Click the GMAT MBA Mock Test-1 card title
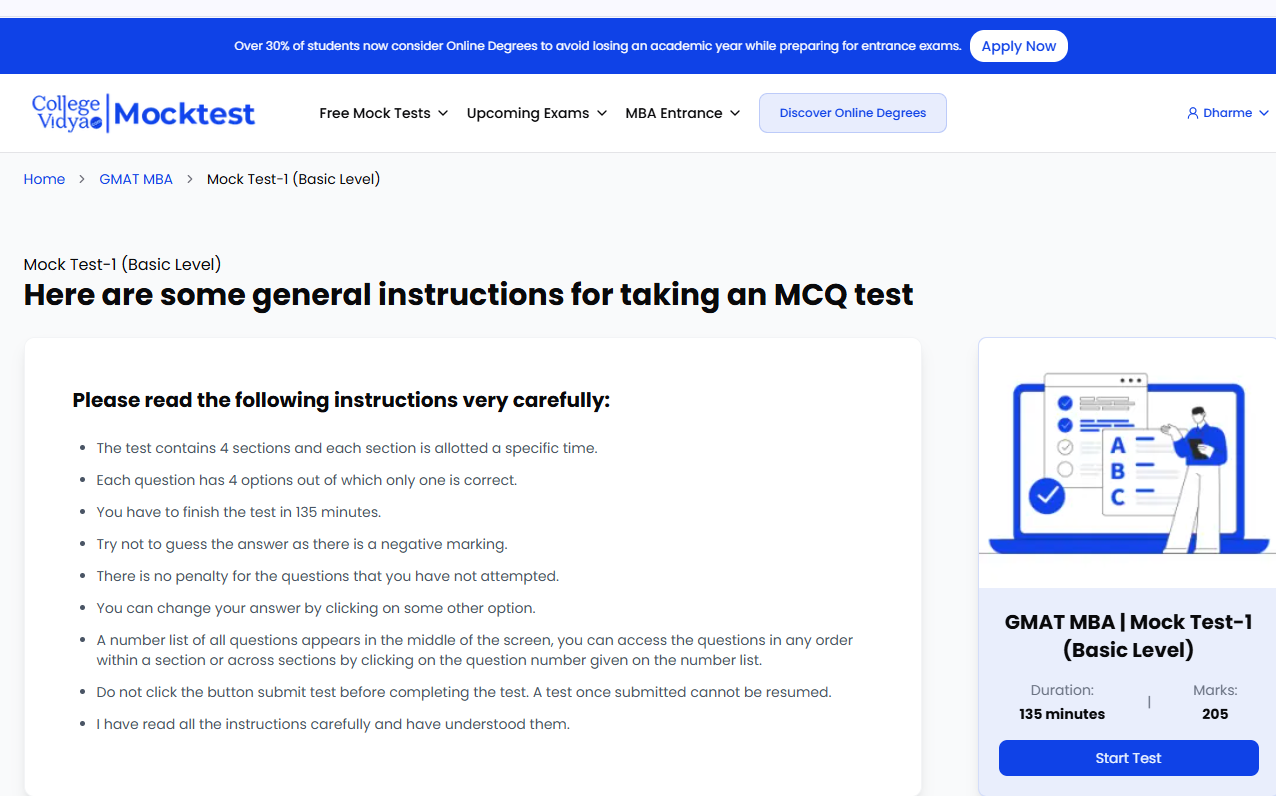 coord(1128,636)
